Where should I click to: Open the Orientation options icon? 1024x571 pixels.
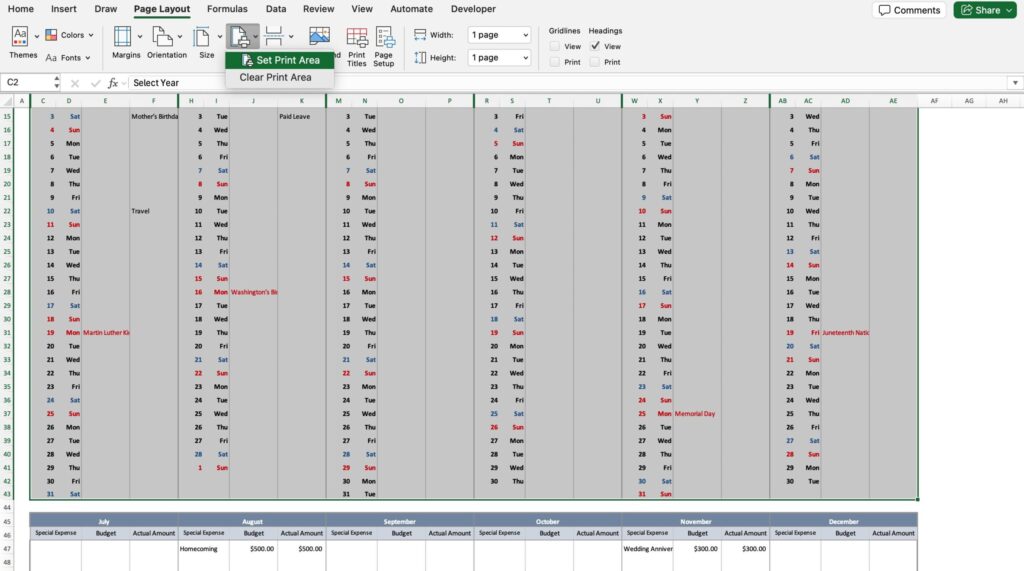tap(162, 37)
